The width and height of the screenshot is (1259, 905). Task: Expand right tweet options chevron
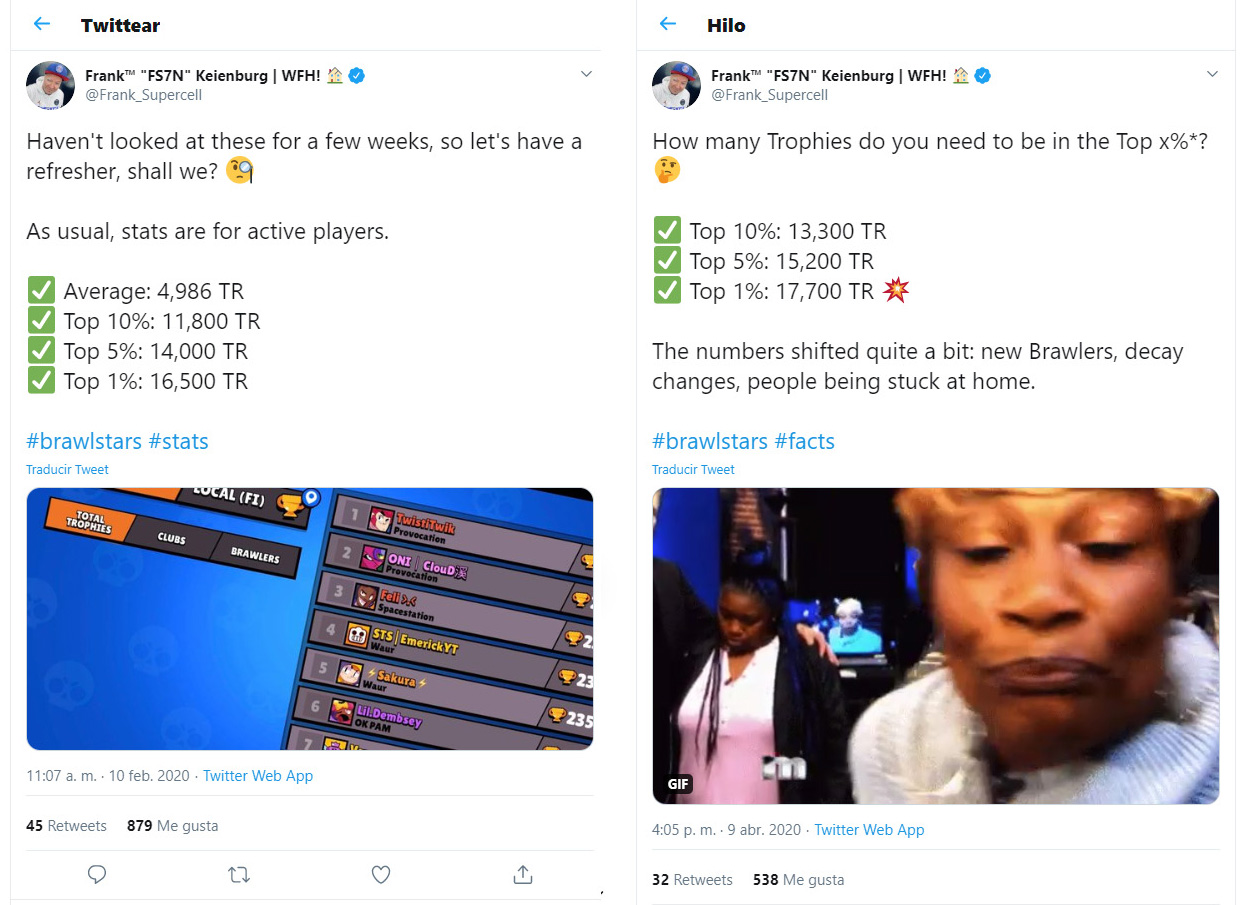click(x=1212, y=75)
